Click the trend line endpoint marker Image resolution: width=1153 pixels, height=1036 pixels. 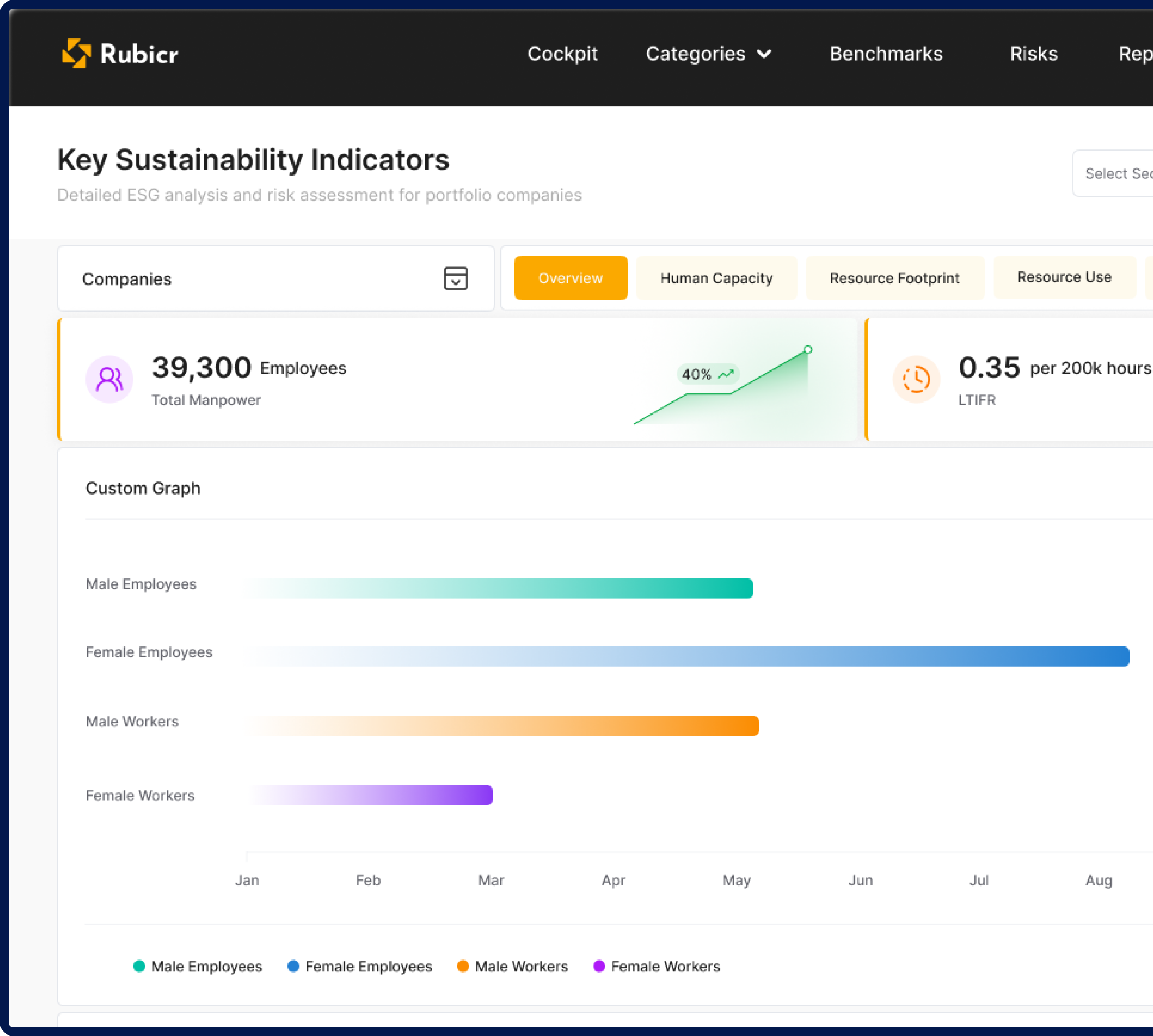[x=807, y=350]
